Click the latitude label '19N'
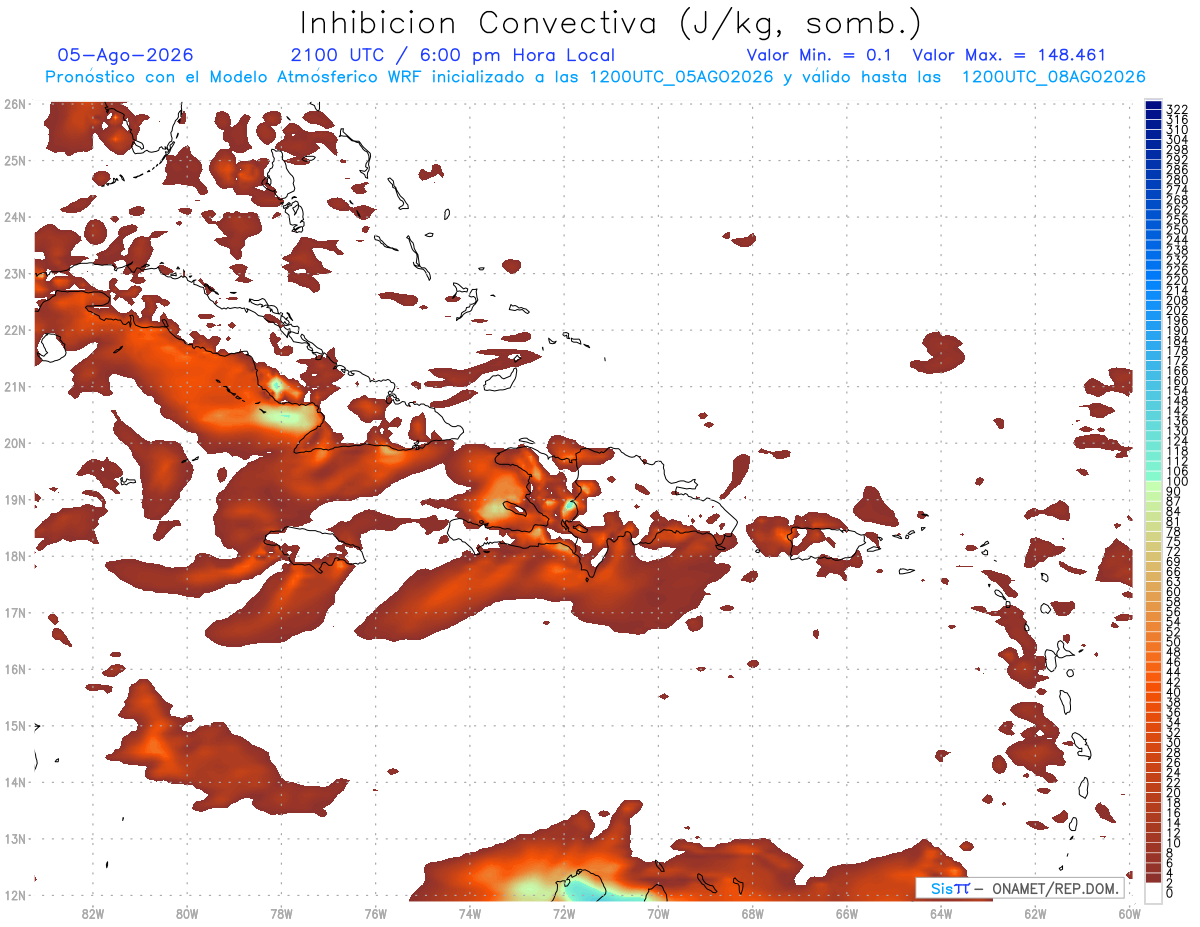1200x927 pixels. click(15, 499)
